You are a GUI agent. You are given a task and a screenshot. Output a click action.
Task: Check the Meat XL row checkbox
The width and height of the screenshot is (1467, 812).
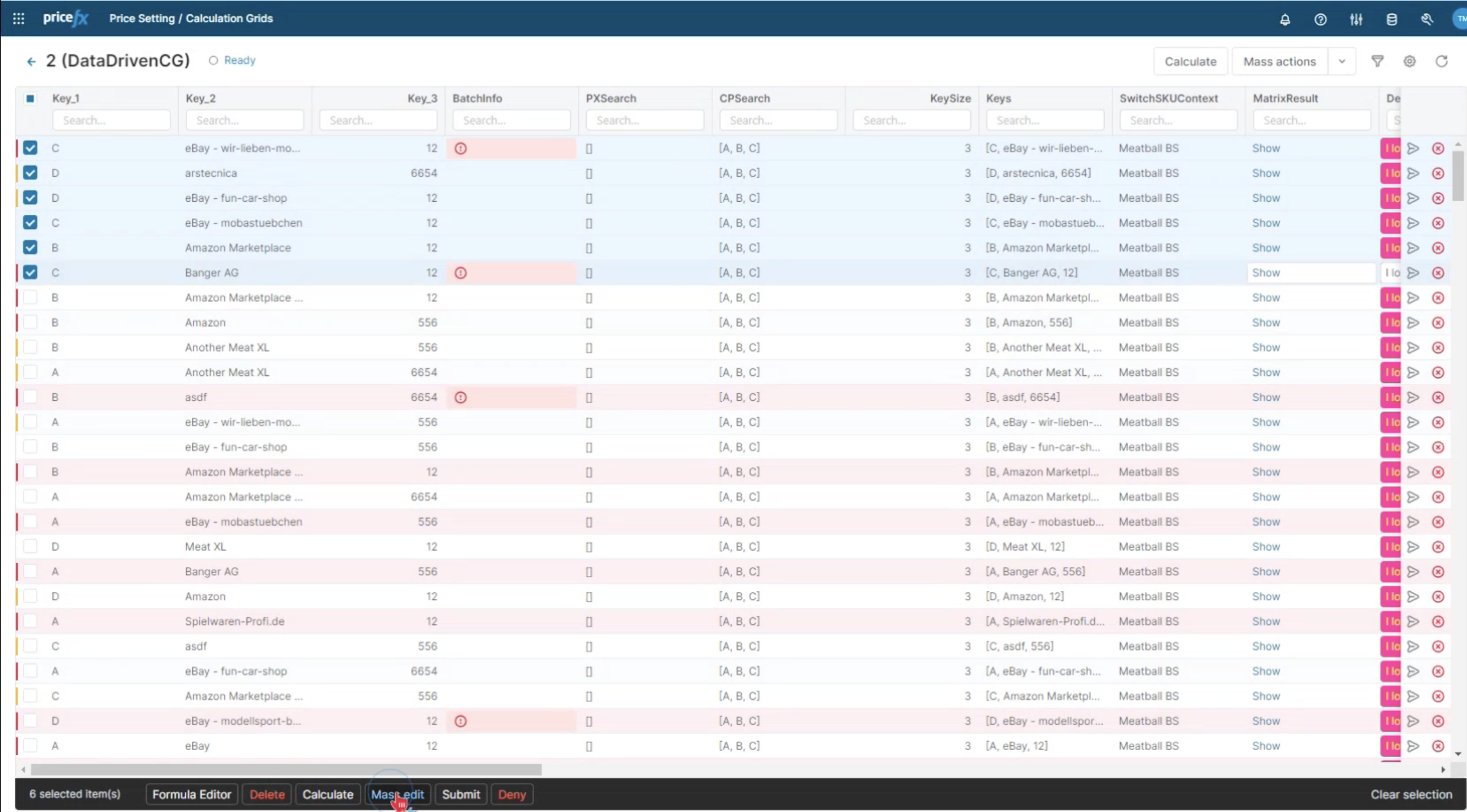(x=30, y=546)
